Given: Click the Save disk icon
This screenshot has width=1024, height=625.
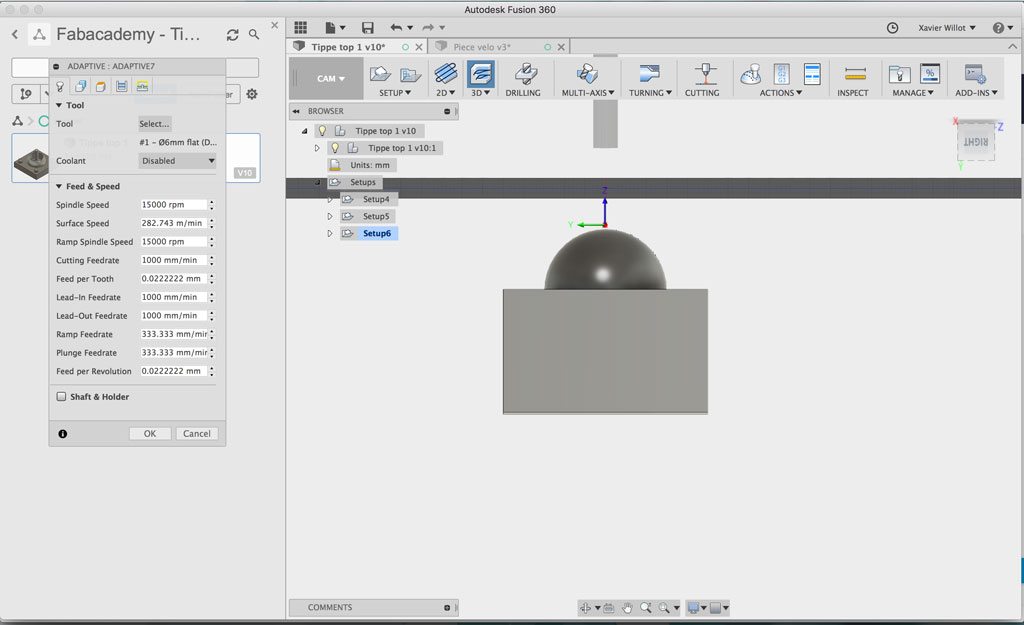Looking at the screenshot, I should pos(368,27).
